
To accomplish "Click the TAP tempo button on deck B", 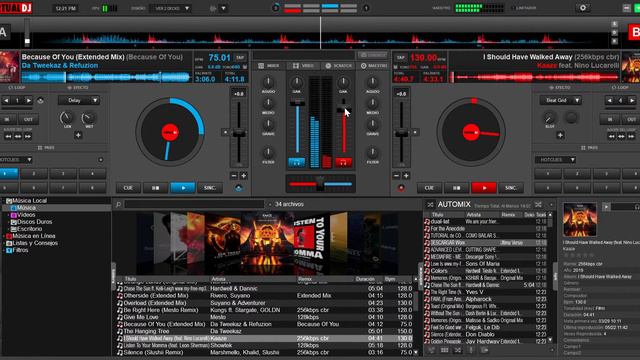I will point(401,58).
